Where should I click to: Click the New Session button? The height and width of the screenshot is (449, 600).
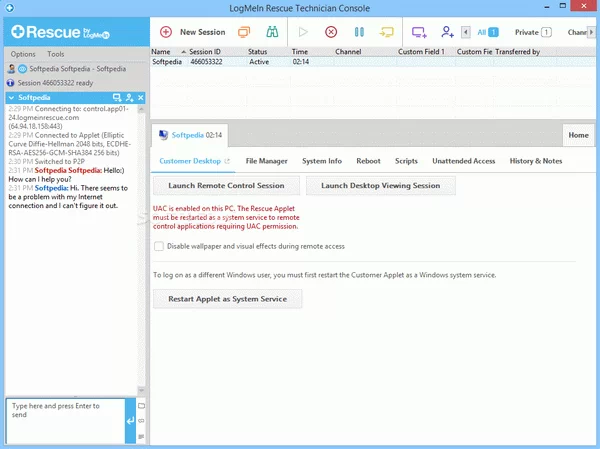(193, 32)
